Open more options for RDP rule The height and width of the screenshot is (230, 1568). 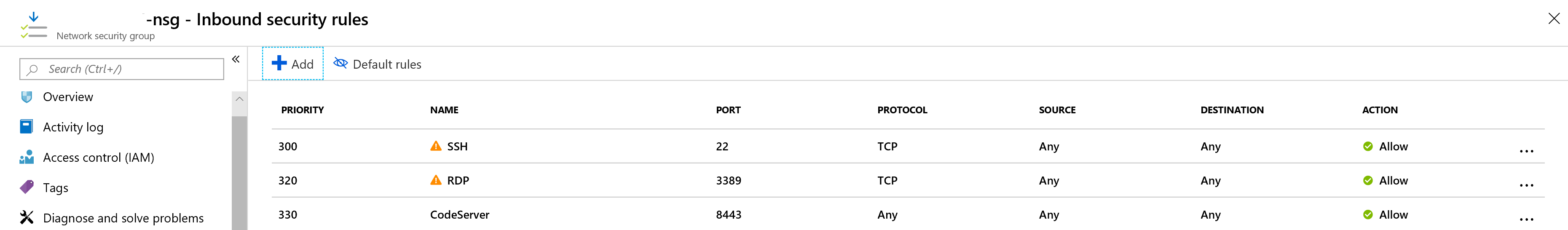click(x=1526, y=185)
